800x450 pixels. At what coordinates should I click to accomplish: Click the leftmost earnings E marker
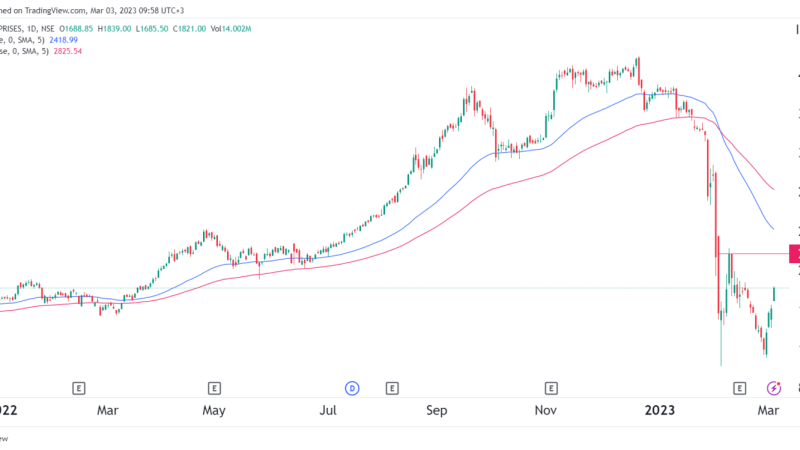click(x=78, y=387)
